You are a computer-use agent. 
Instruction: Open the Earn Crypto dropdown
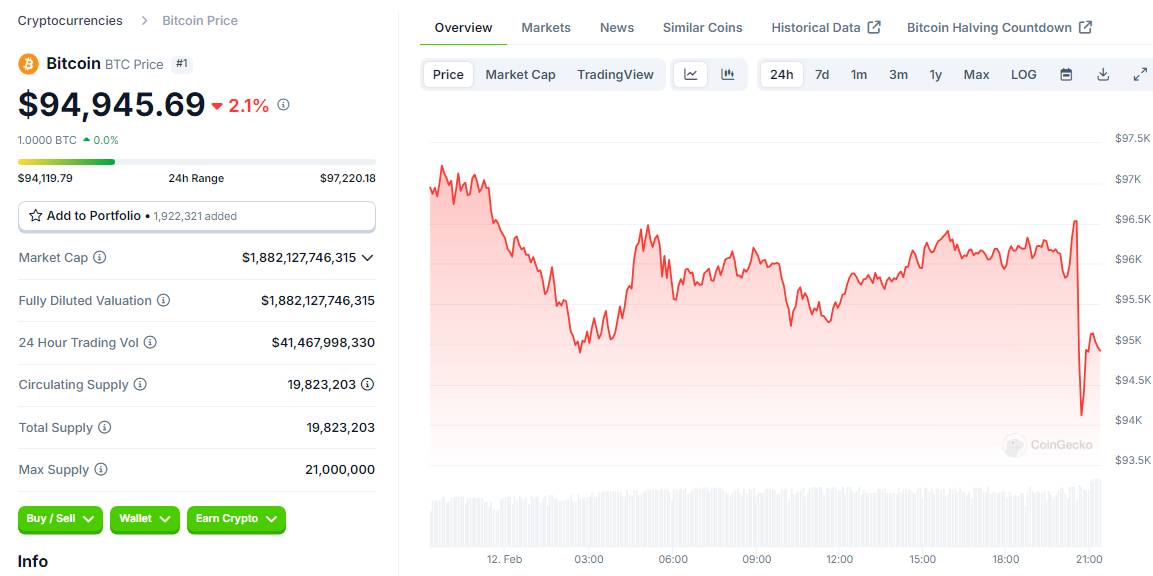(236, 519)
